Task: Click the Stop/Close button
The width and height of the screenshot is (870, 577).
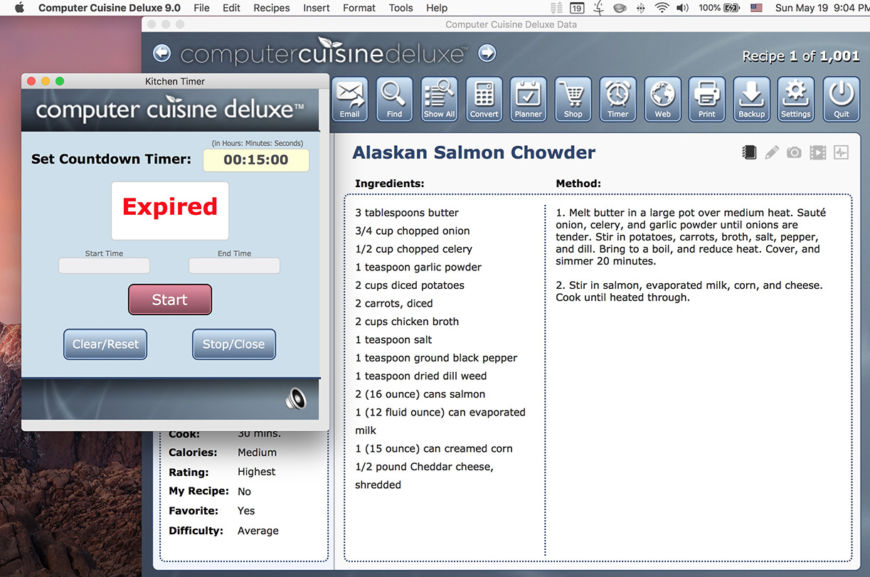Action: (234, 344)
